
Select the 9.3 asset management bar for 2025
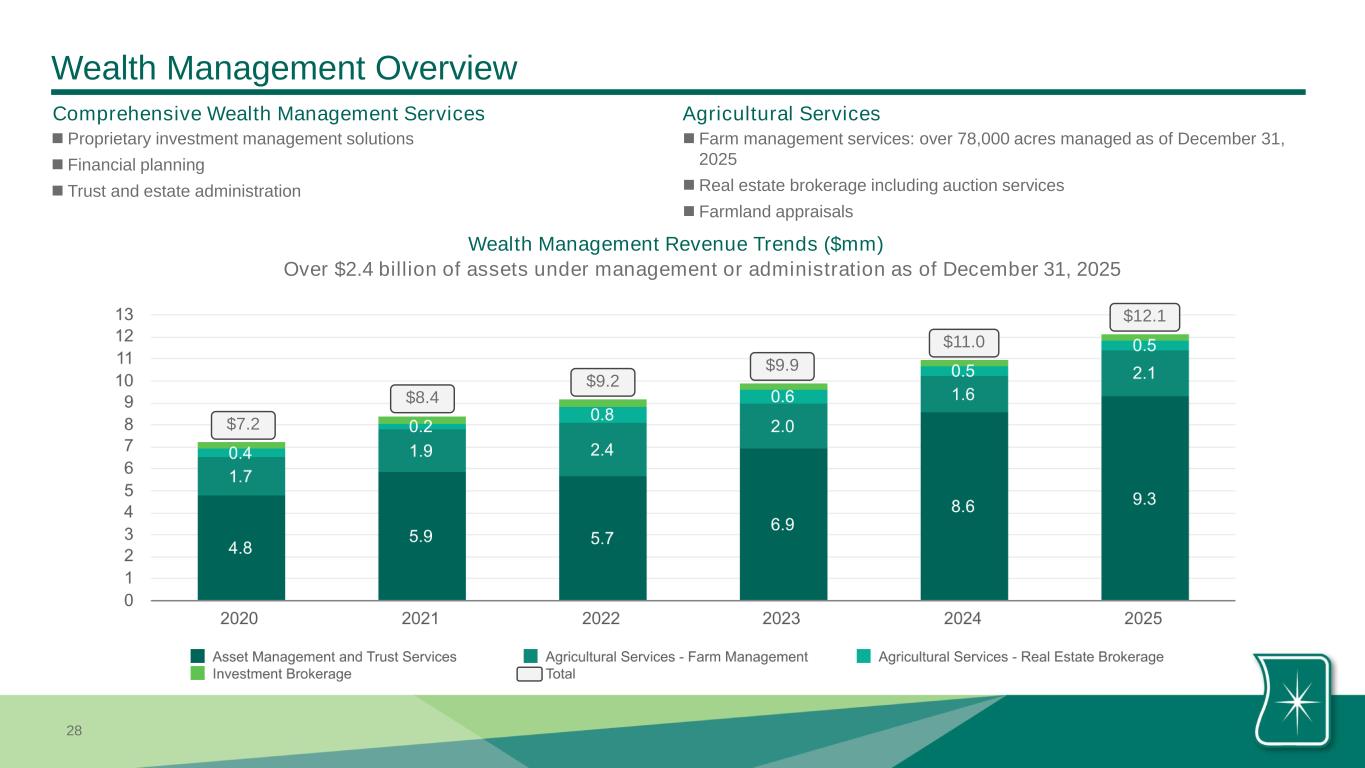tap(1144, 498)
